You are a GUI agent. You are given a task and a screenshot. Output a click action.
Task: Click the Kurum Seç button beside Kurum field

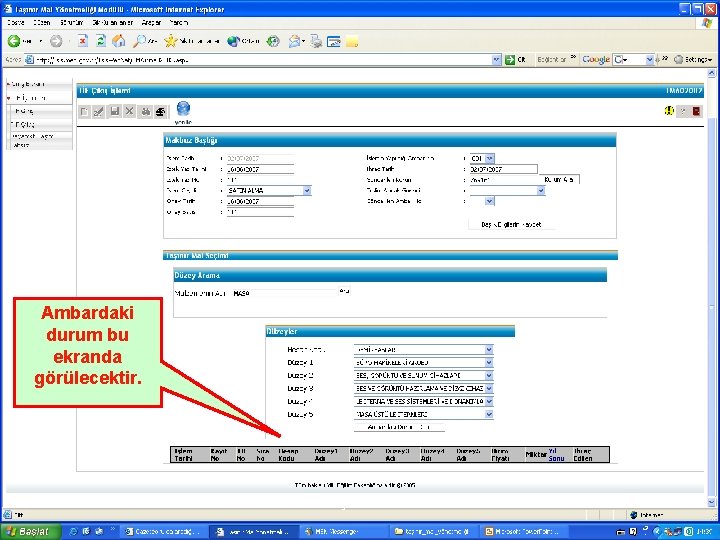559,180
